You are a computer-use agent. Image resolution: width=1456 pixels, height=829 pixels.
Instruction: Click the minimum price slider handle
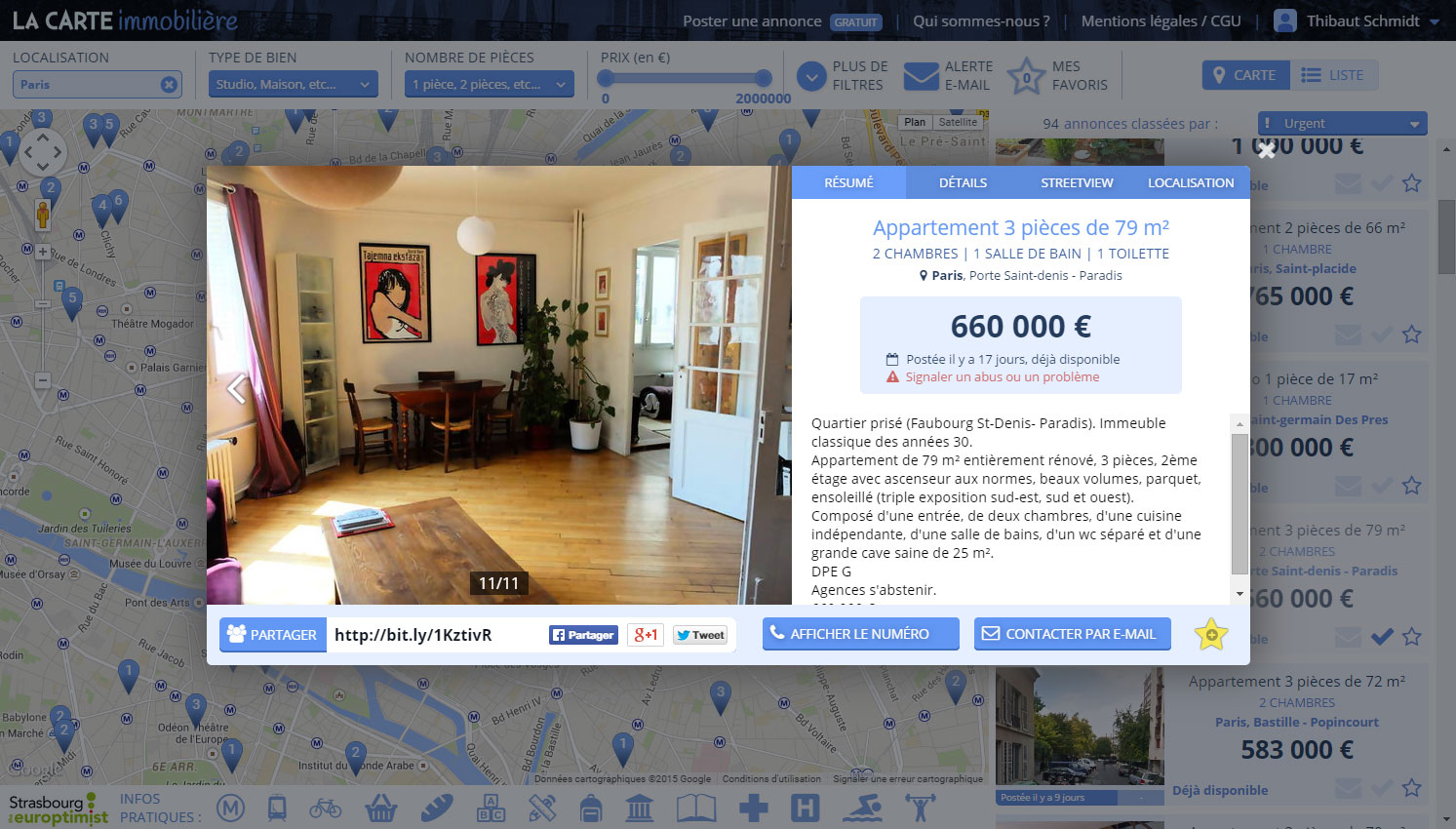tap(608, 78)
